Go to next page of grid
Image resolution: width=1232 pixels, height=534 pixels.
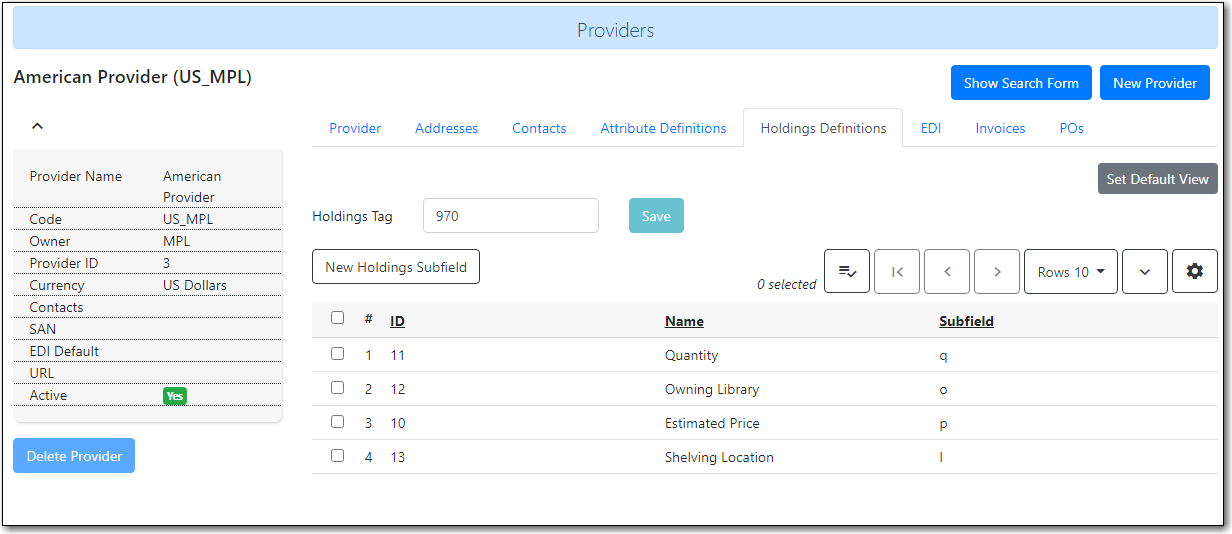(997, 272)
